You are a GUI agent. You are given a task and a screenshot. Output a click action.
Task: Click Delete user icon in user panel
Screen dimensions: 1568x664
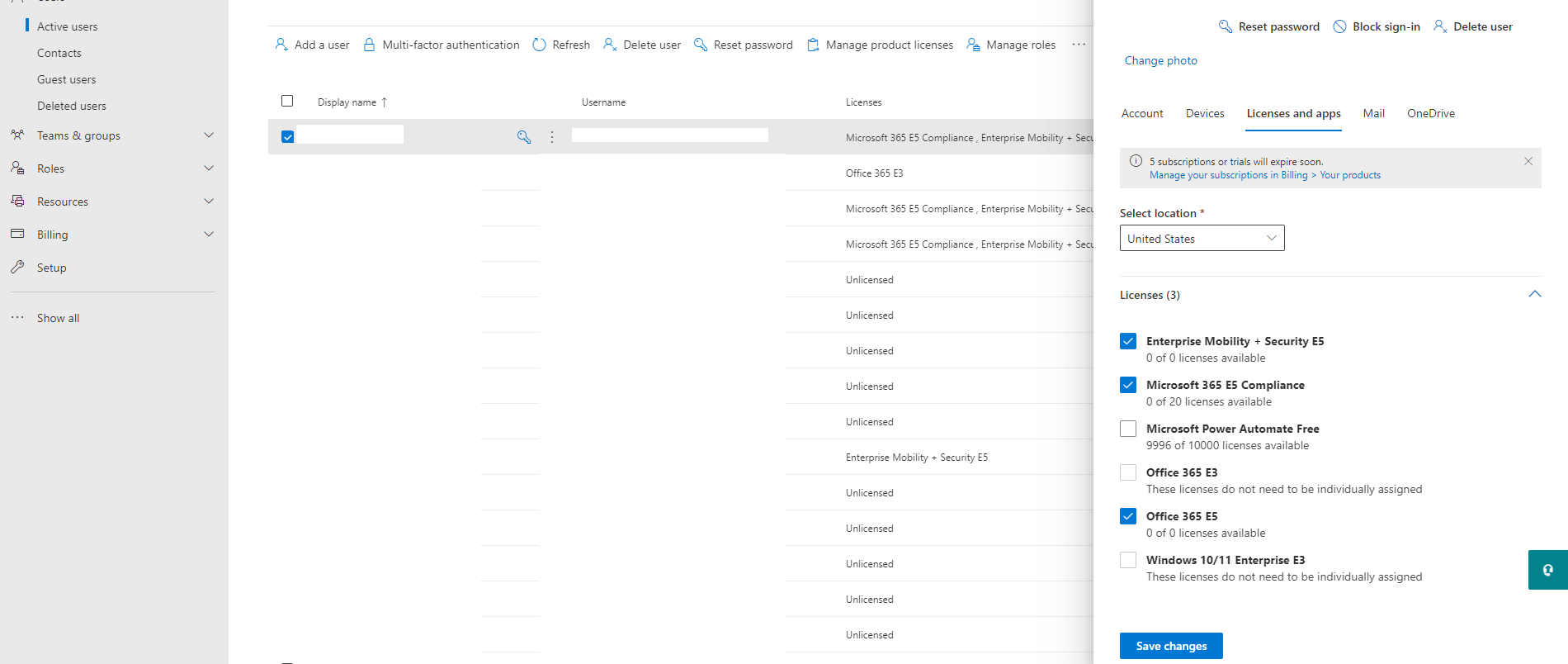click(1440, 26)
